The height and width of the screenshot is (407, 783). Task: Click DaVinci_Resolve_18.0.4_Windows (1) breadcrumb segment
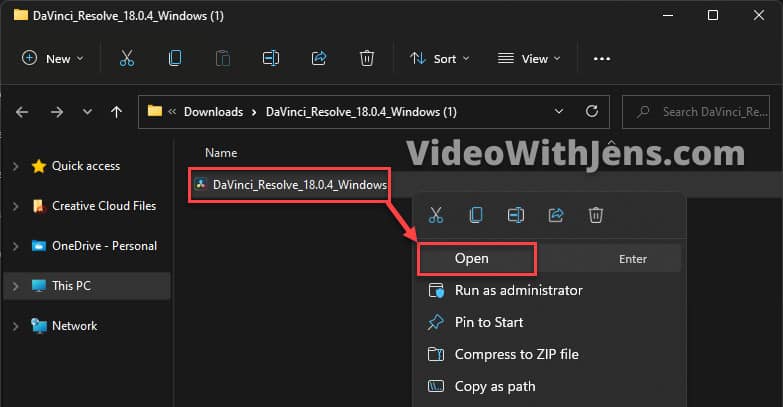tap(361, 112)
